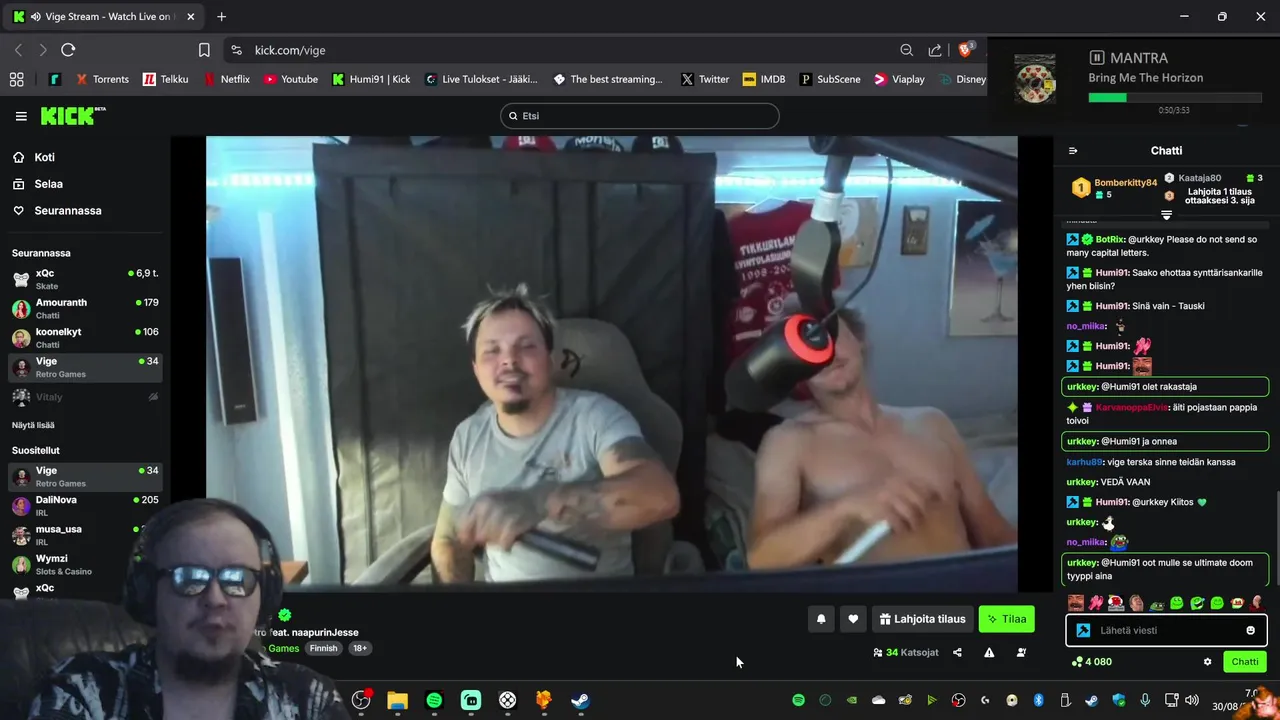Open the emoji picker in chat
This screenshot has height=720, width=1280.
click(x=1250, y=630)
